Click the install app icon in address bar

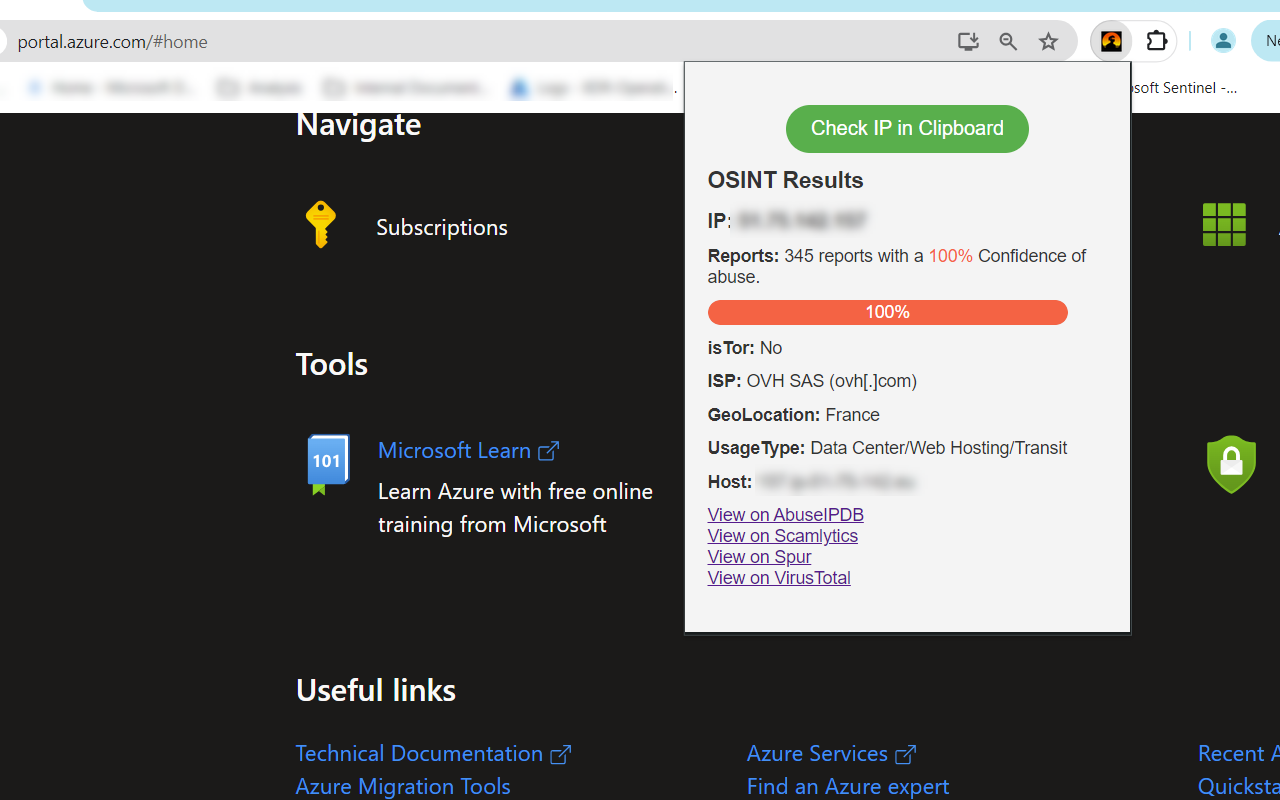968,41
